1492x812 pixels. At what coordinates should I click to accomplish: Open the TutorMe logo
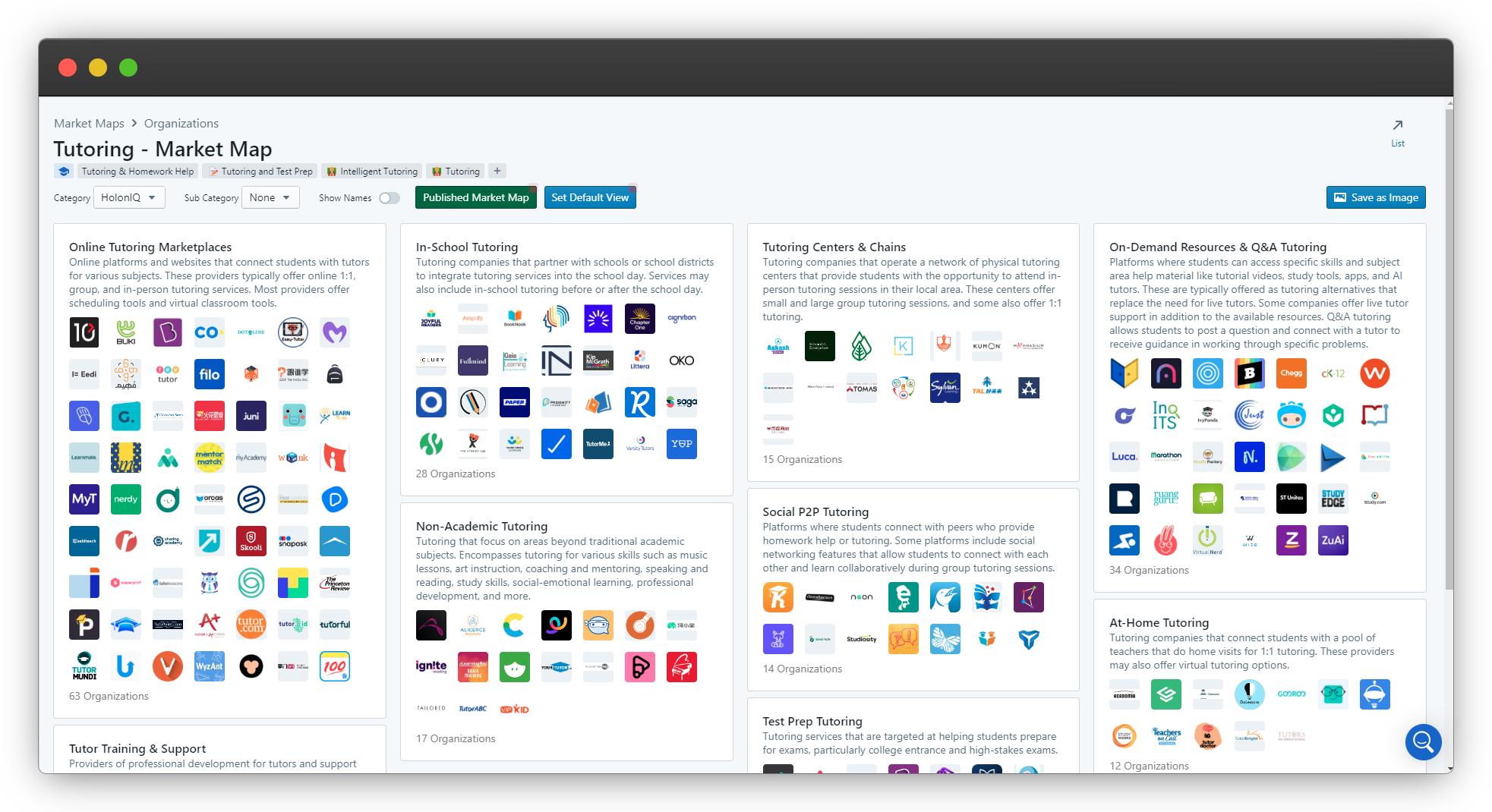coord(598,444)
